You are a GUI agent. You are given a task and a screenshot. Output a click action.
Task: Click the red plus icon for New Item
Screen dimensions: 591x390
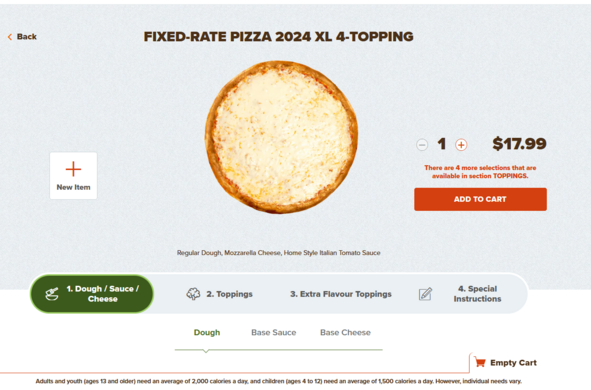(x=73, y=169)
